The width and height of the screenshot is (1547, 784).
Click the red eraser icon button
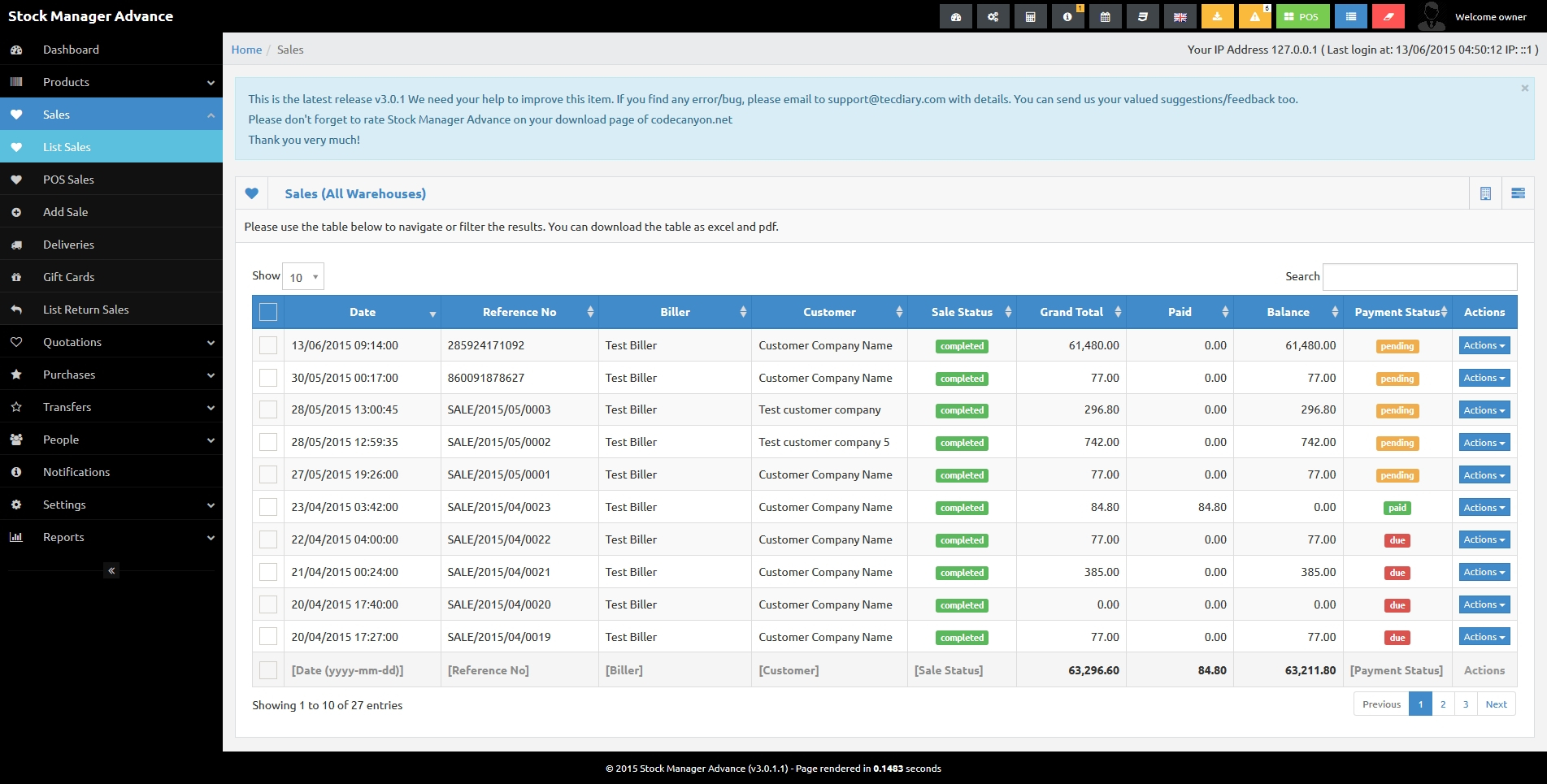pyautogui.click(x=1388, y=17)
